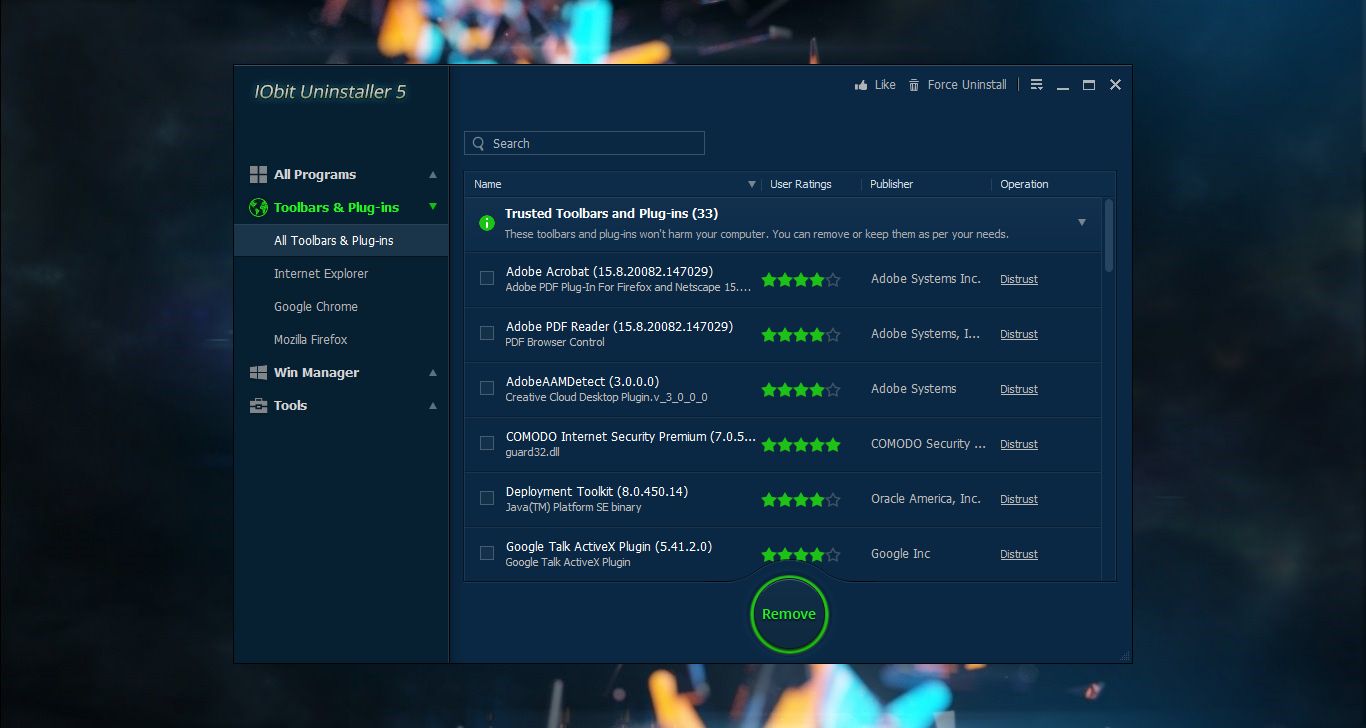Collapse the Trusted Toolbars and Plug-ins group
The width and height of the screenshot is (1366, 728).
click(x=1081, y=222)
